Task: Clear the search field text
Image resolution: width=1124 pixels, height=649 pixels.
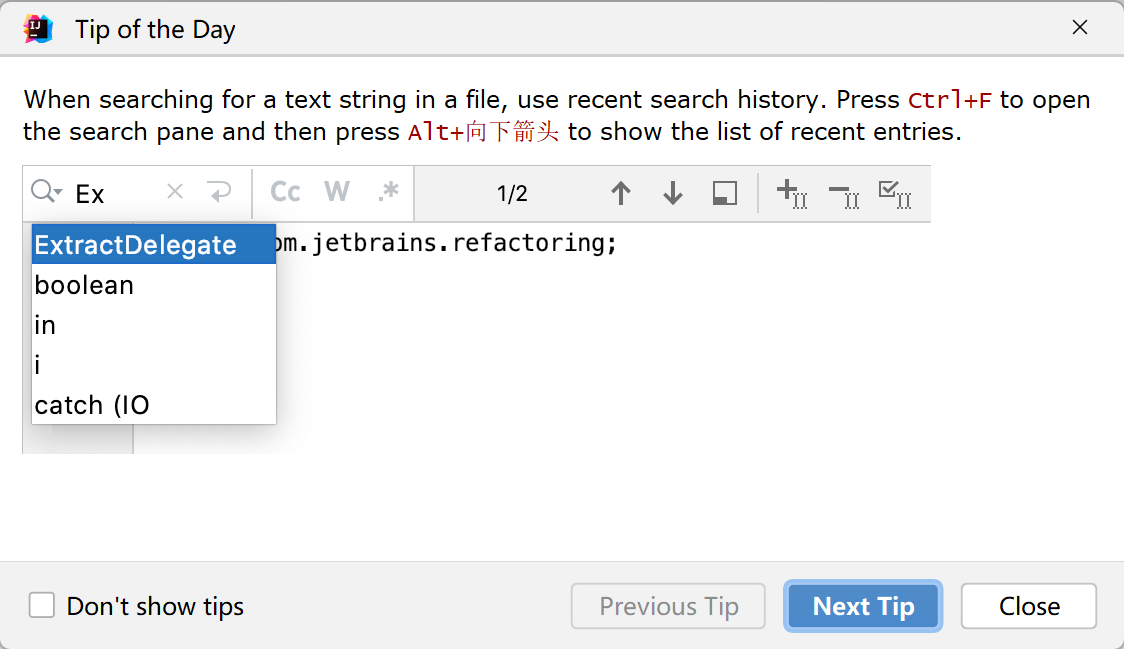Action: [175, 192]
